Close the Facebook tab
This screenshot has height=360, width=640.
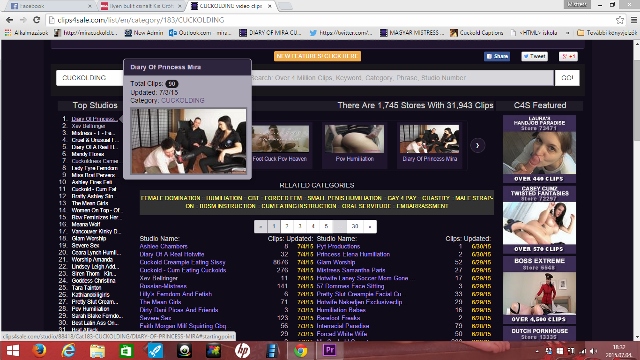tap(89, 6)
